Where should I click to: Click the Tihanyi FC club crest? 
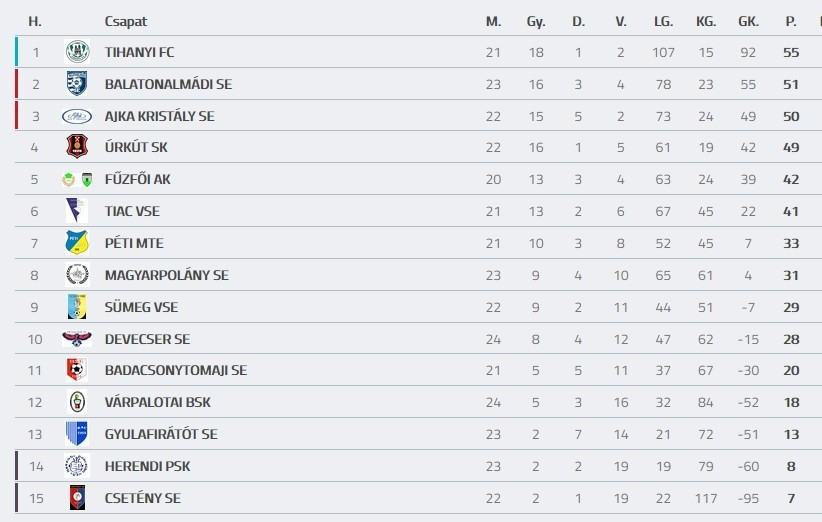click(77, 52)
